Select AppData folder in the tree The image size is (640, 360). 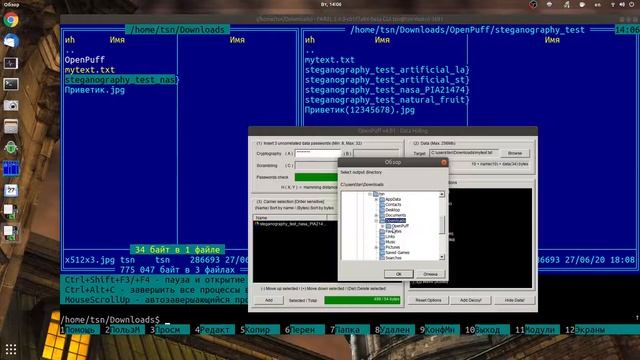coord(393,199)
